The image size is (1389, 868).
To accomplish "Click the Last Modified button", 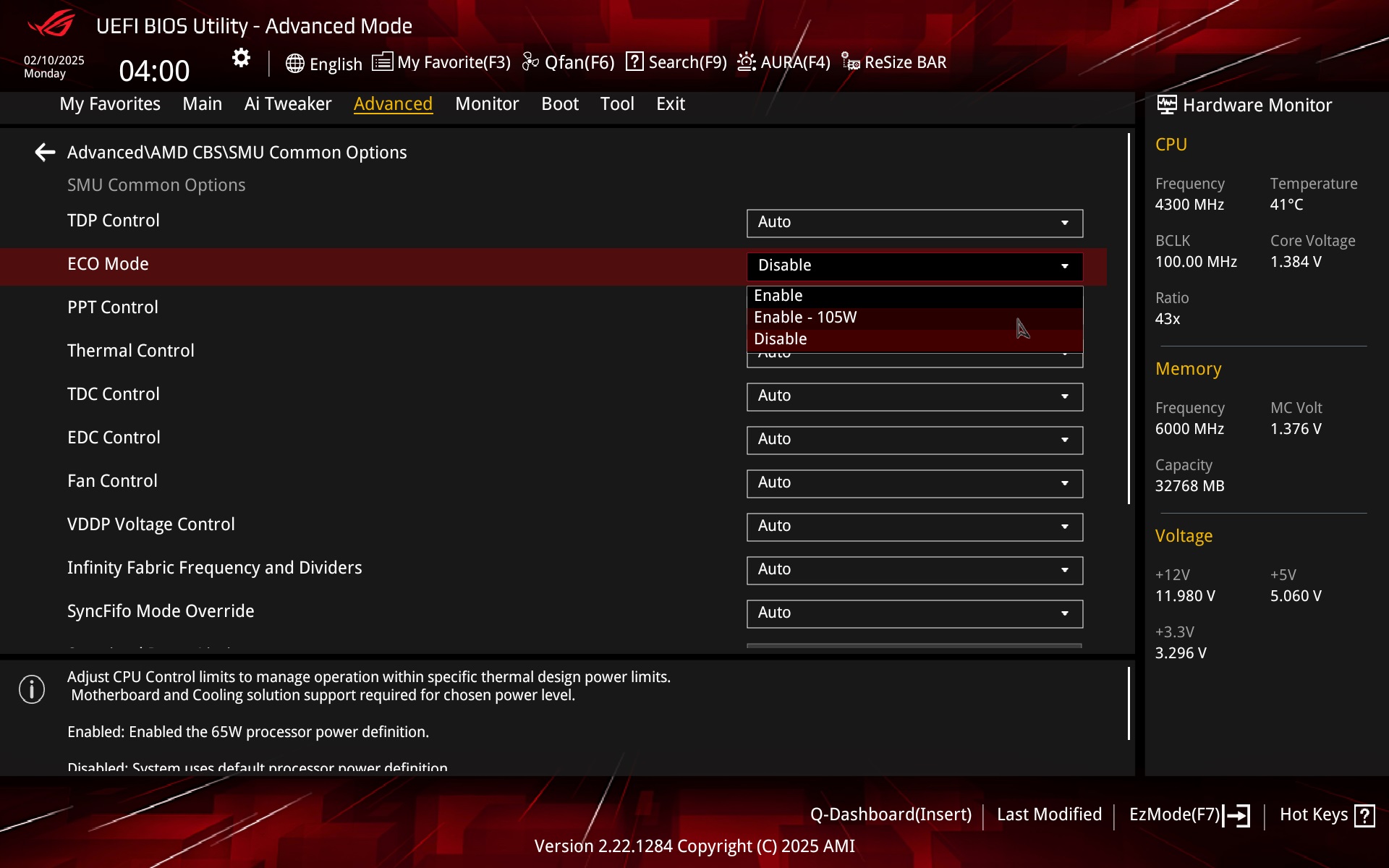I will (1049, 814).
